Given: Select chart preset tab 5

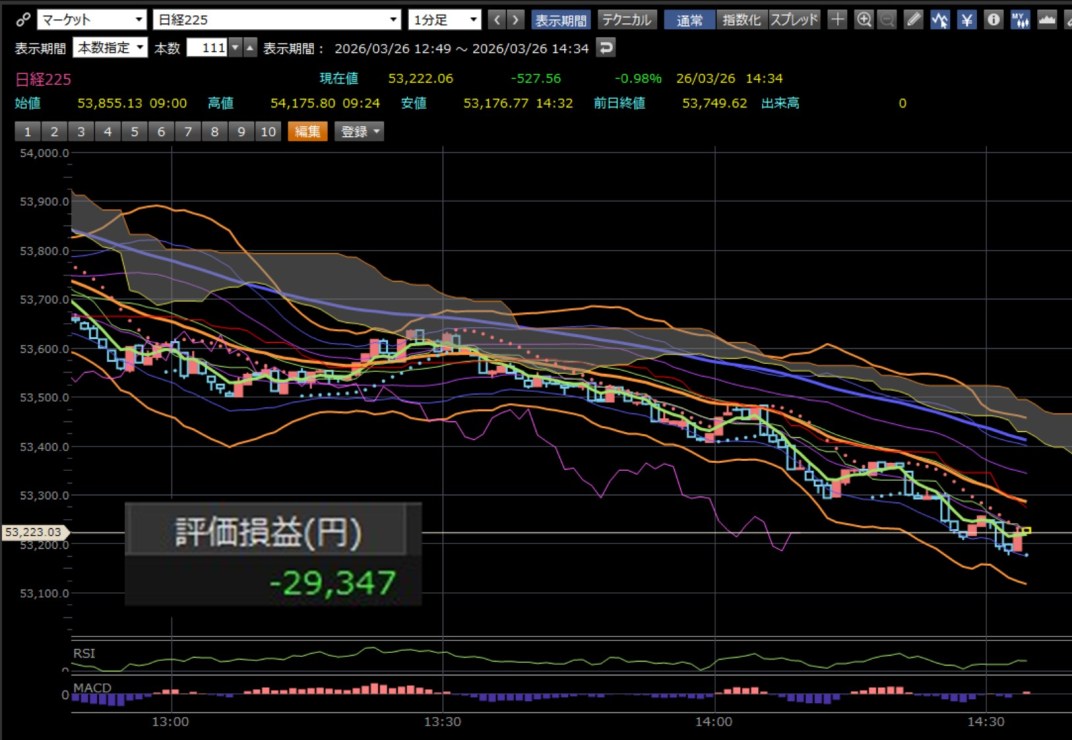Looking at the screenshot, I should coord(135,131).
